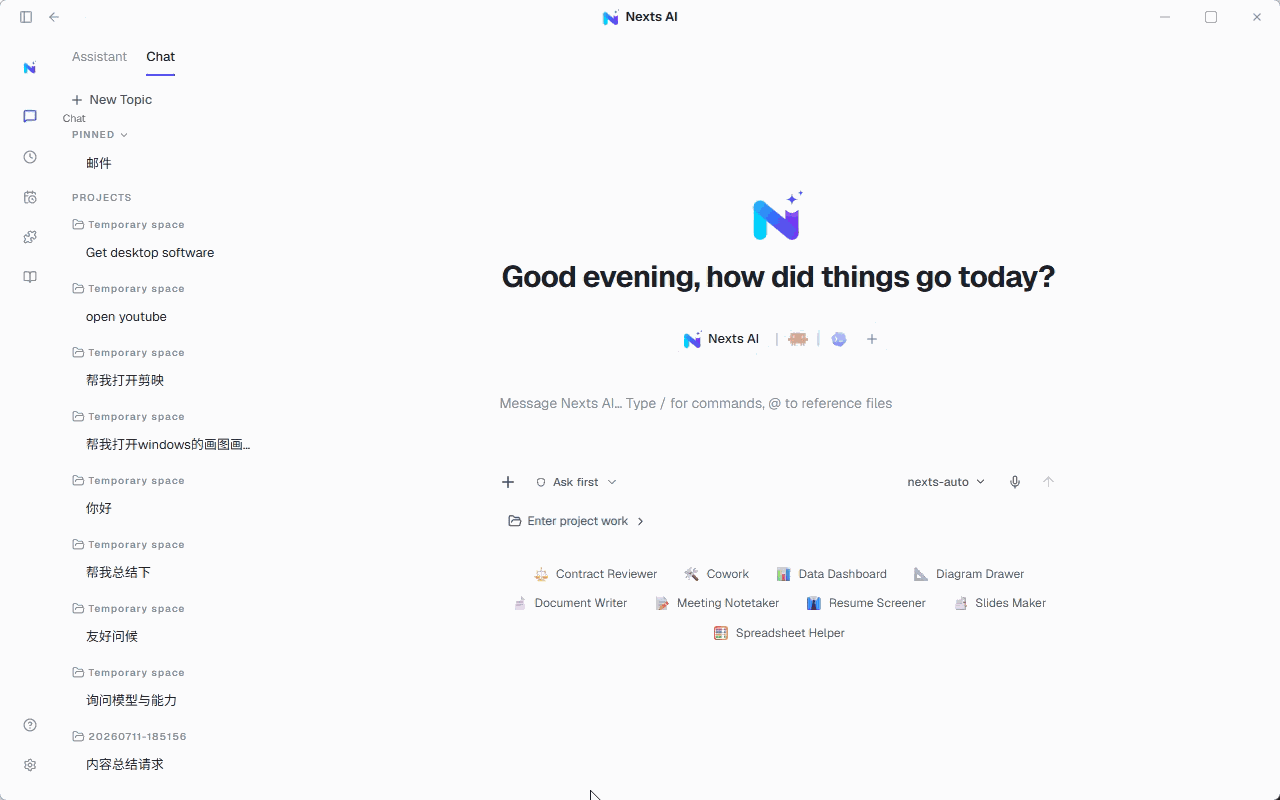
Task: Select the Chat tab
Action: coord(160,57)
